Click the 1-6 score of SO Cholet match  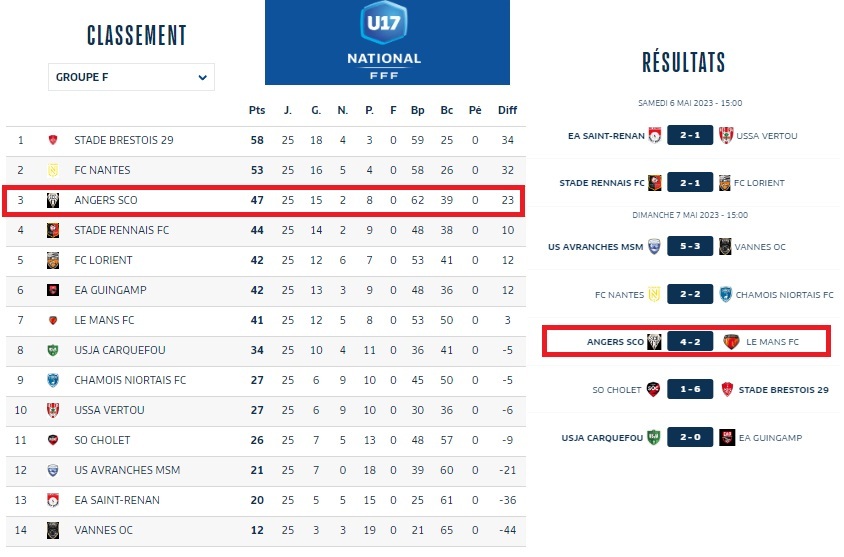pos(691,389)
